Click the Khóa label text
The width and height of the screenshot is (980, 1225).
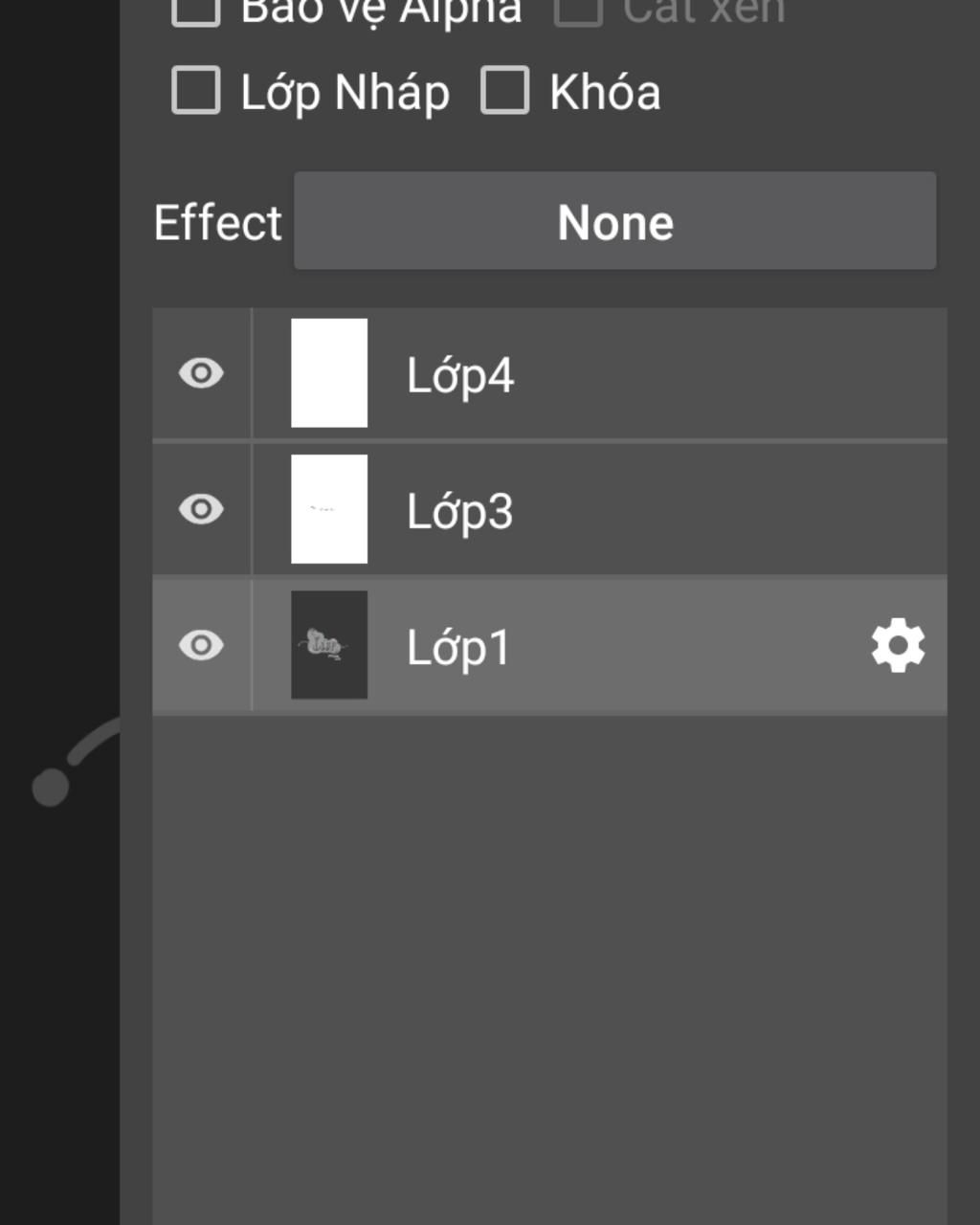pyautogui.click(x=605, y=93)
